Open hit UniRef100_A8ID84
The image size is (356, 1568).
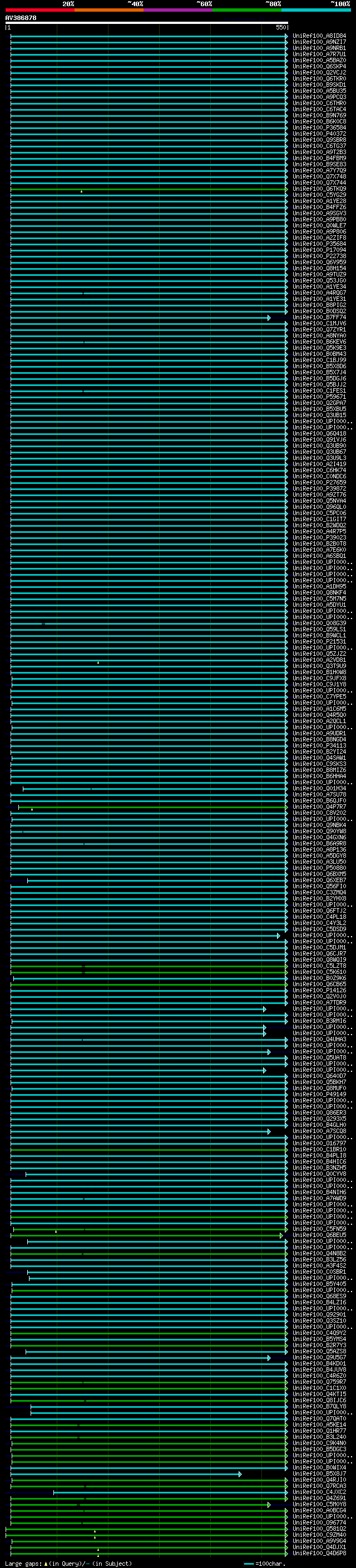[319, 36]
